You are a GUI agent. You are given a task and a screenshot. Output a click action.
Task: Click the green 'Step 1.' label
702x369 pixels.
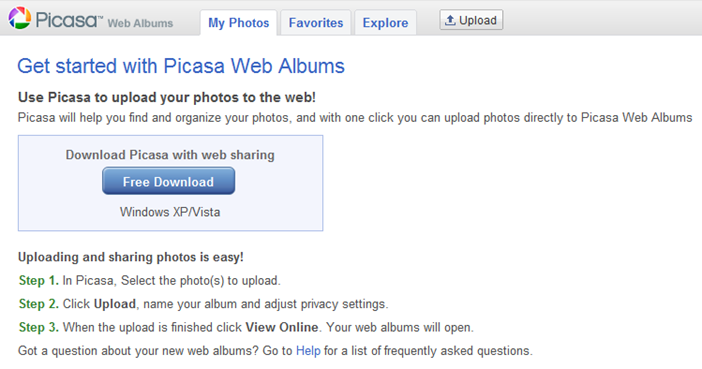tap(39, 281)
